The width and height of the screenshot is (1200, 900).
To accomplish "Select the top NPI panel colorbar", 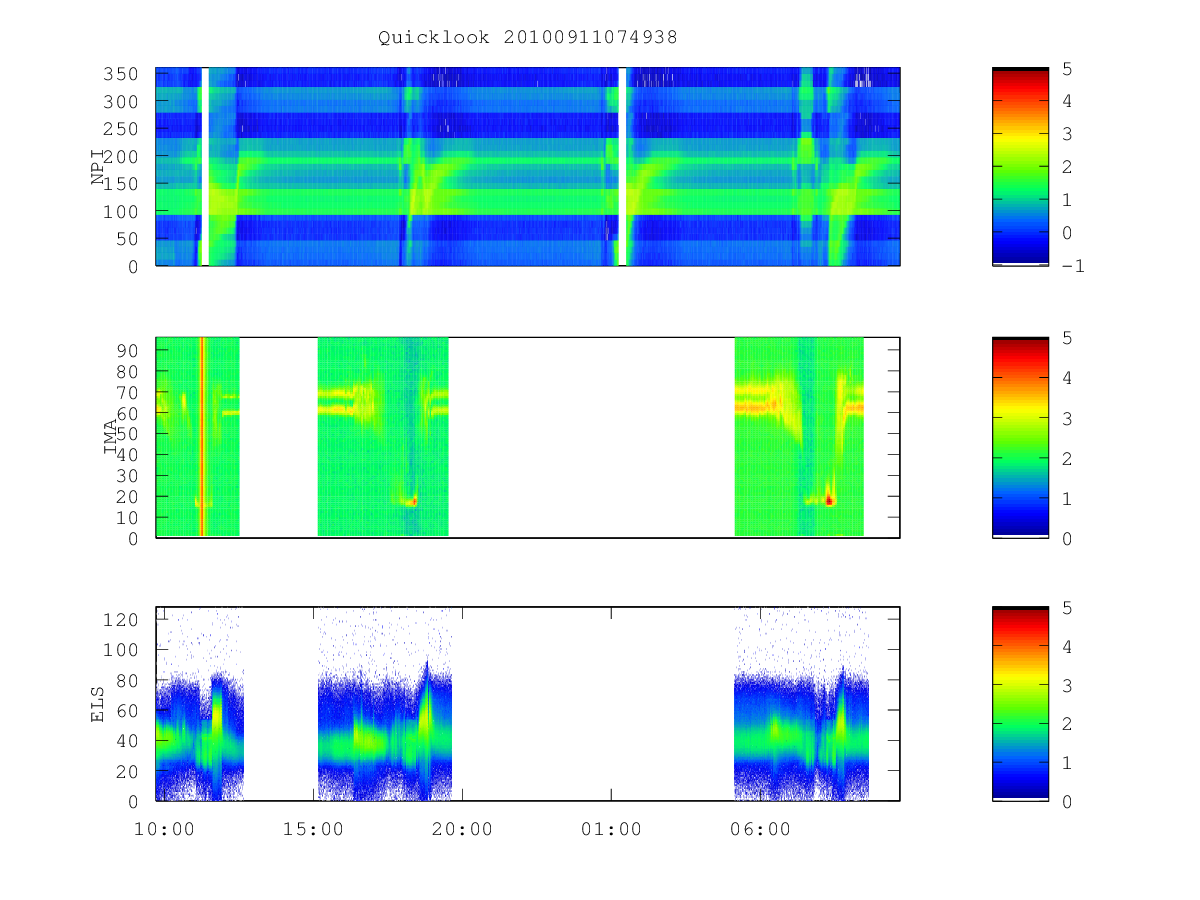I will coord(1020,167).
